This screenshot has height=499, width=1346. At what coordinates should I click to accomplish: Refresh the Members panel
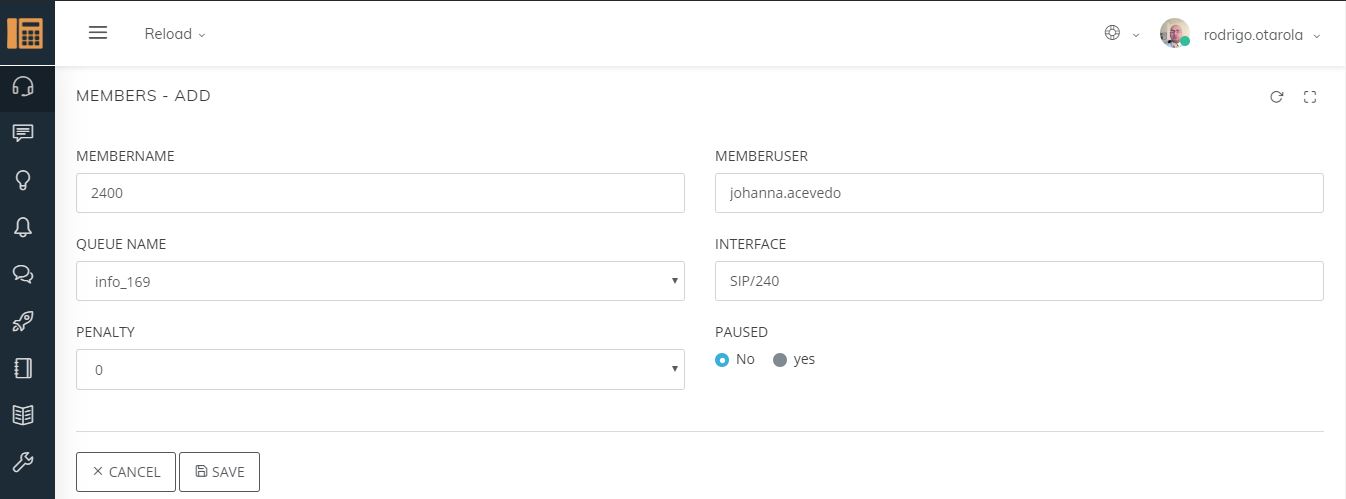1276,97
